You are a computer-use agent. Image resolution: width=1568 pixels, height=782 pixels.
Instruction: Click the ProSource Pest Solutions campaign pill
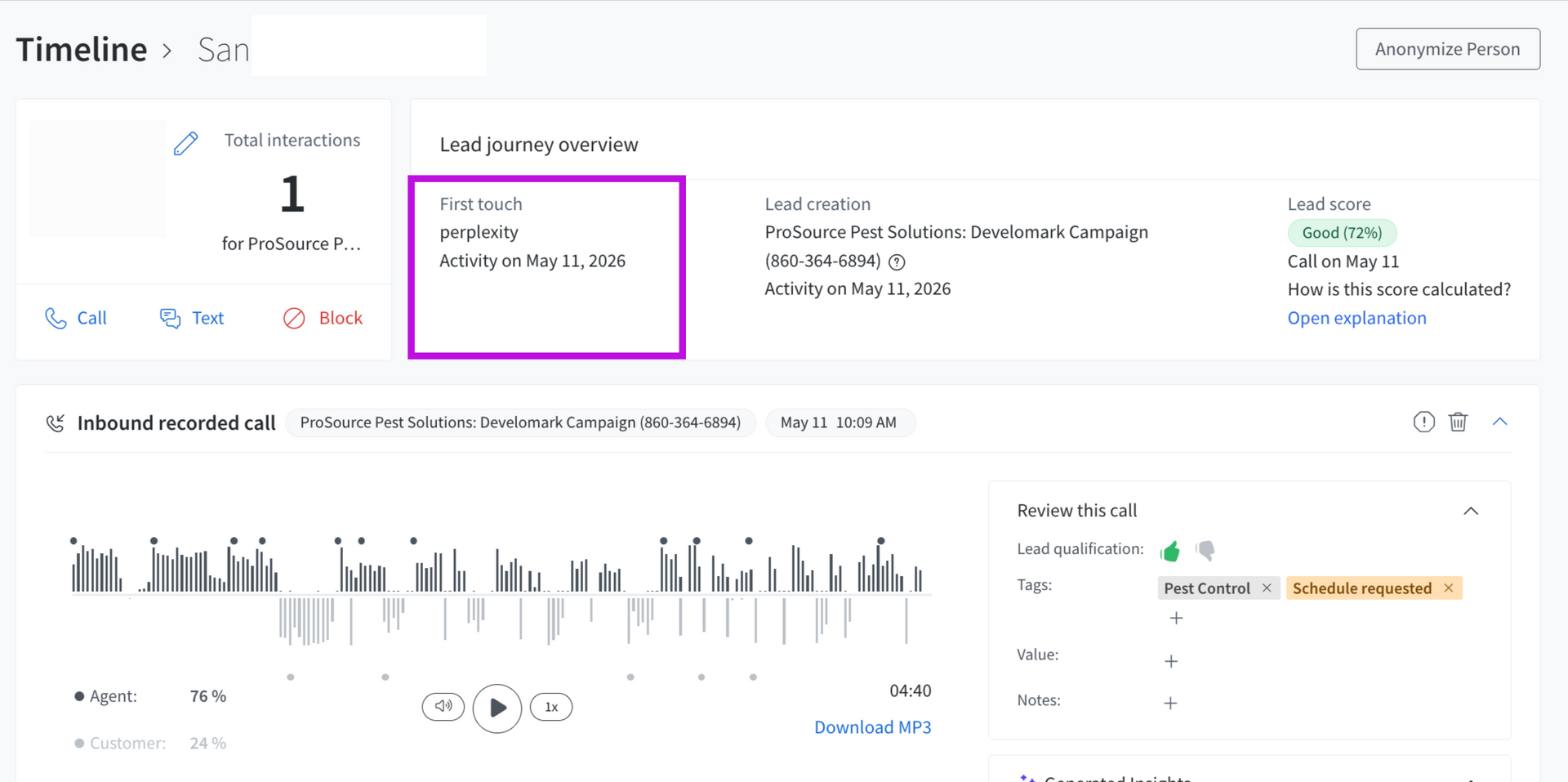[520, 422]
